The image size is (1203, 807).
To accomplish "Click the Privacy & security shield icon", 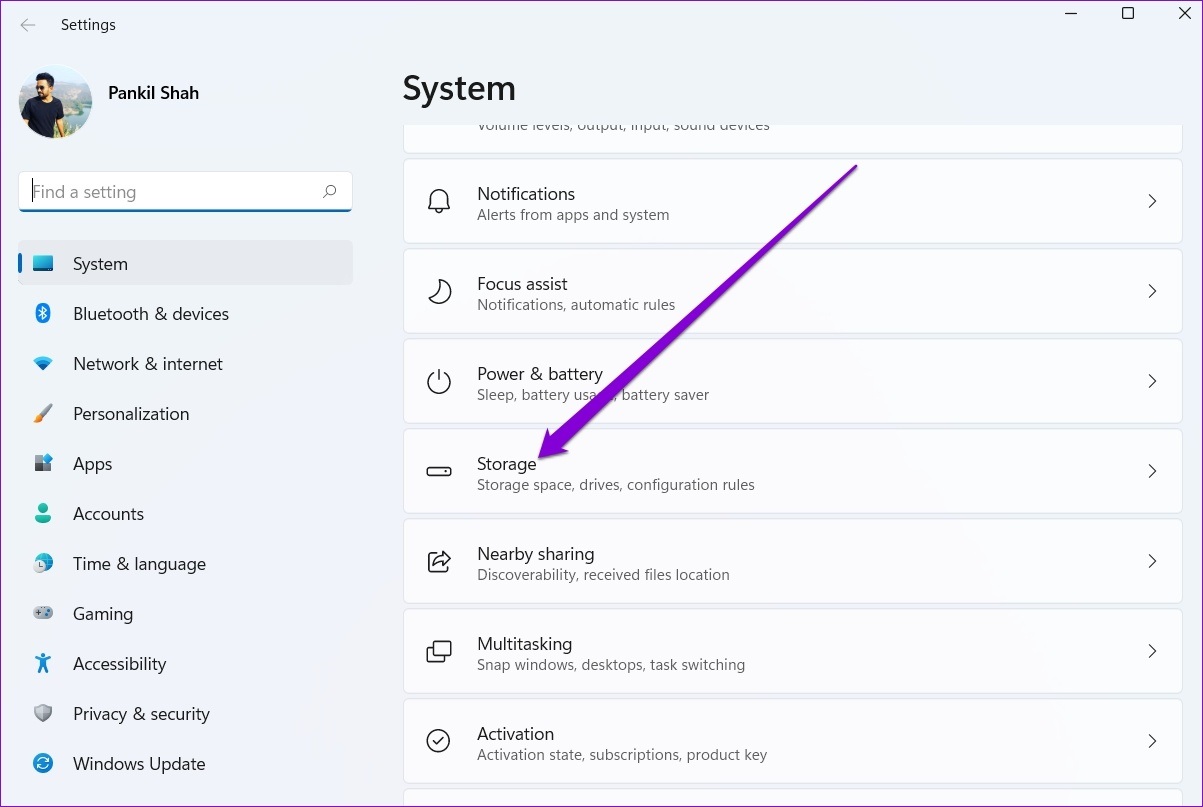I will coord(43,714).
